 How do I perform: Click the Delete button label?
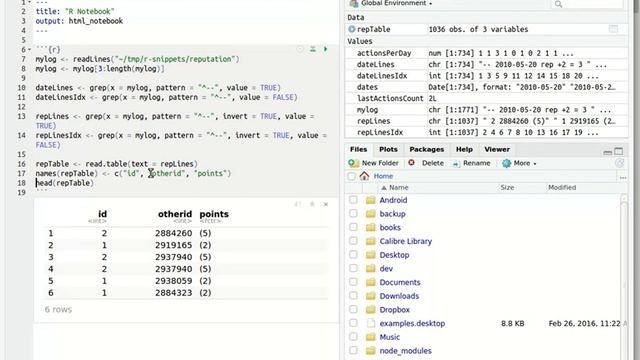[x=433, y=163]
